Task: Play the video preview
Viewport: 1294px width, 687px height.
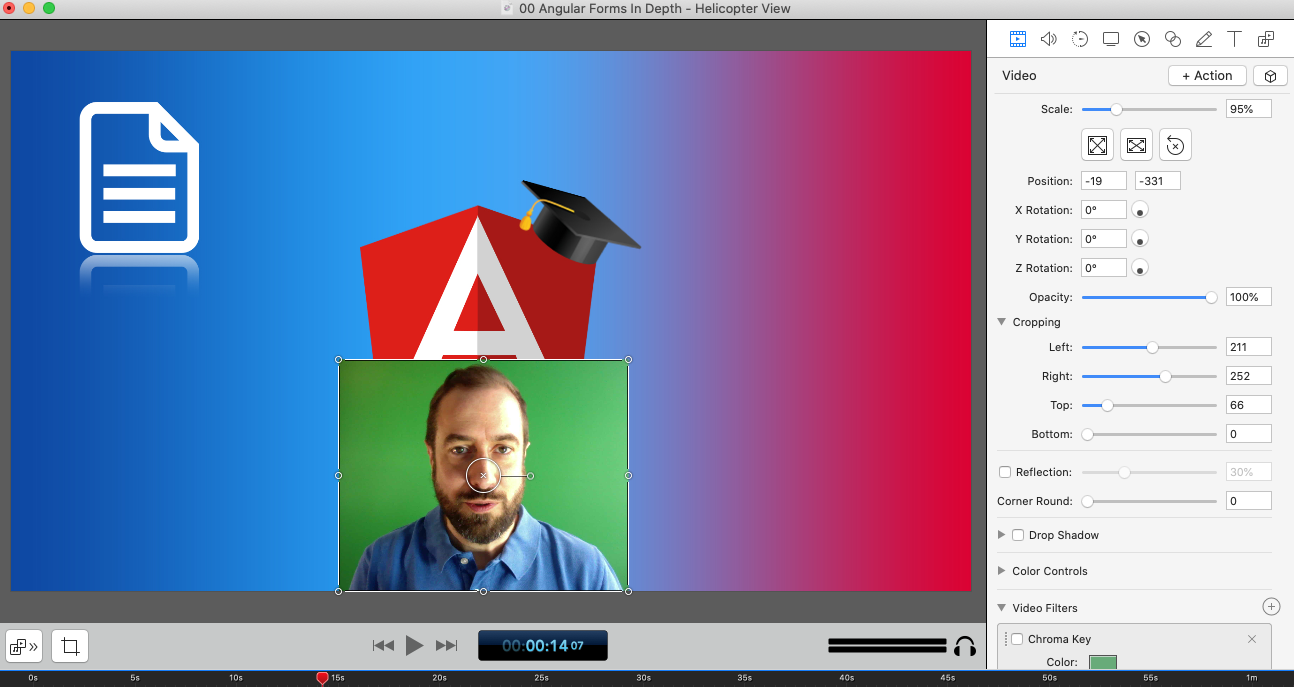Action: [414, 646]
